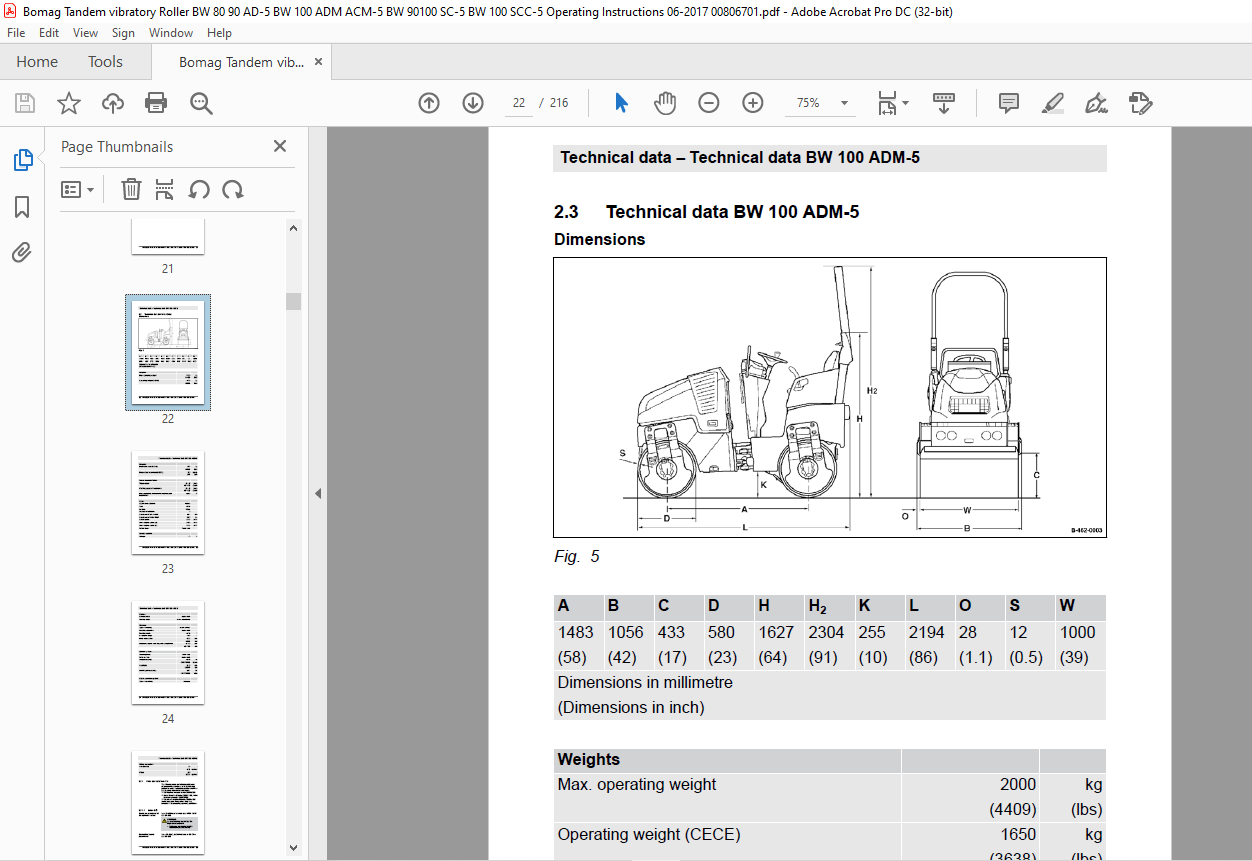The image size is (1252, 861).
Task: Open the fit page width tool
Action: [886, 103]
